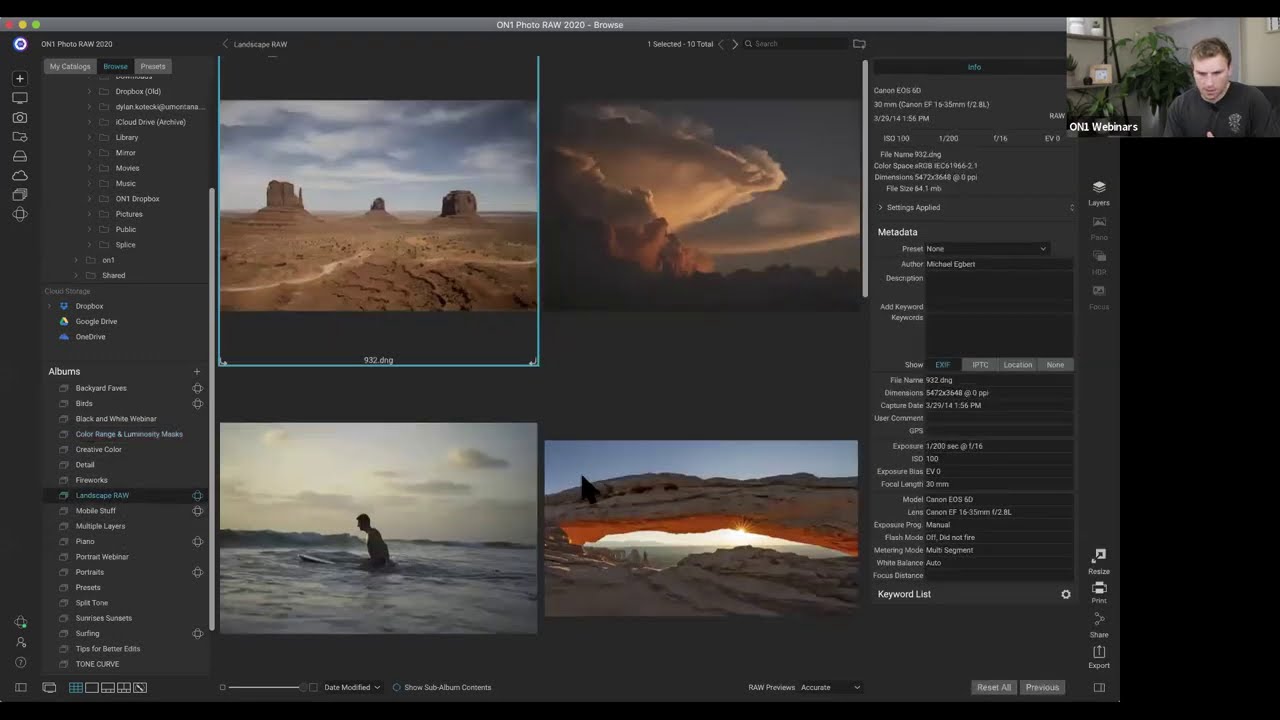1280x720 pixels.
Task: Go to the previous photo arrow
Action: [721, 44]
